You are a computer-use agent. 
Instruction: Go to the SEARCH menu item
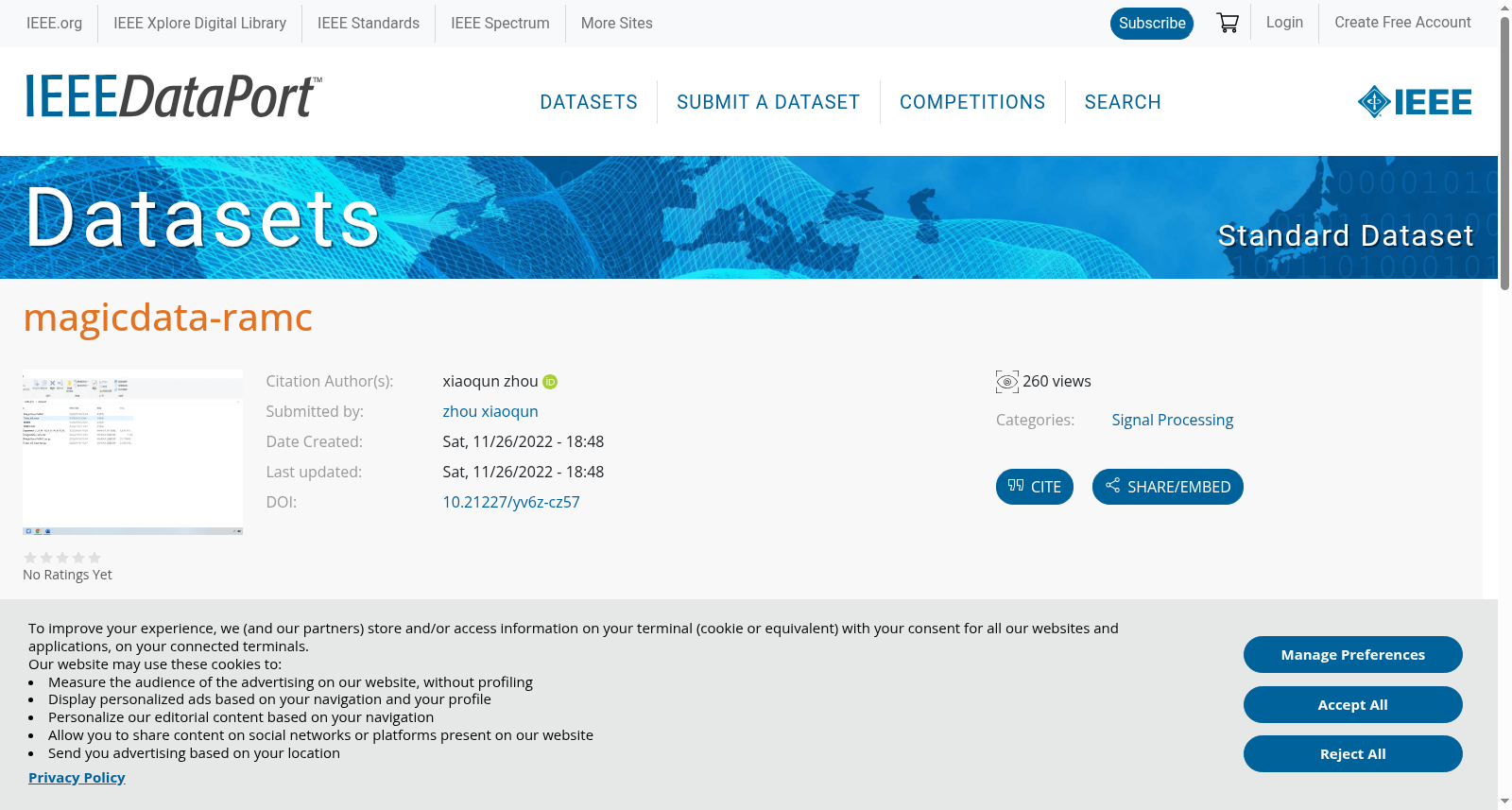point(1123,102)
